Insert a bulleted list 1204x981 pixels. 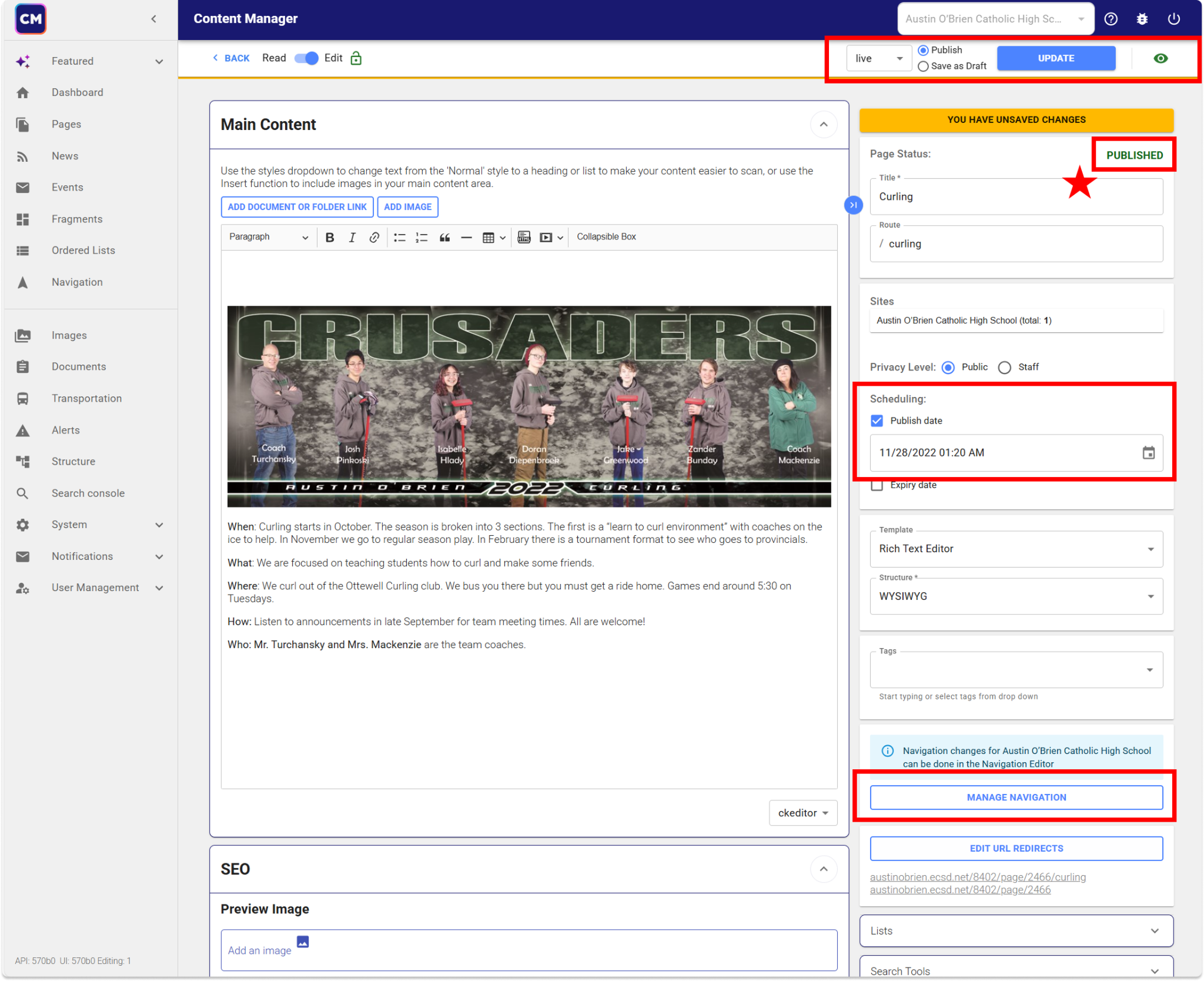(400, 237)
